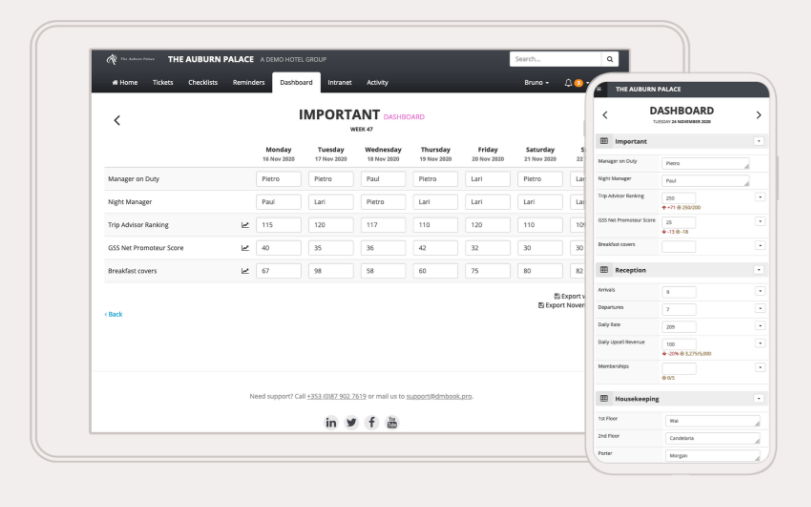The height and width of the screenshot is (507, 811).
Task: Open Departures row dropdown on phone
Action: pos(760,308)
